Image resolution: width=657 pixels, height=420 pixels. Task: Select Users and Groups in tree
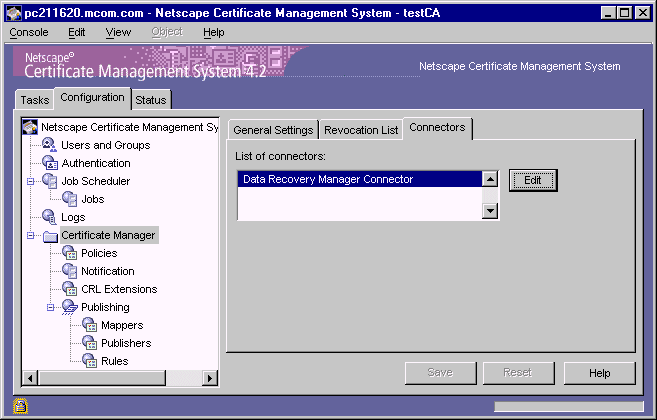pyautogui.click(x=106, y=145)
